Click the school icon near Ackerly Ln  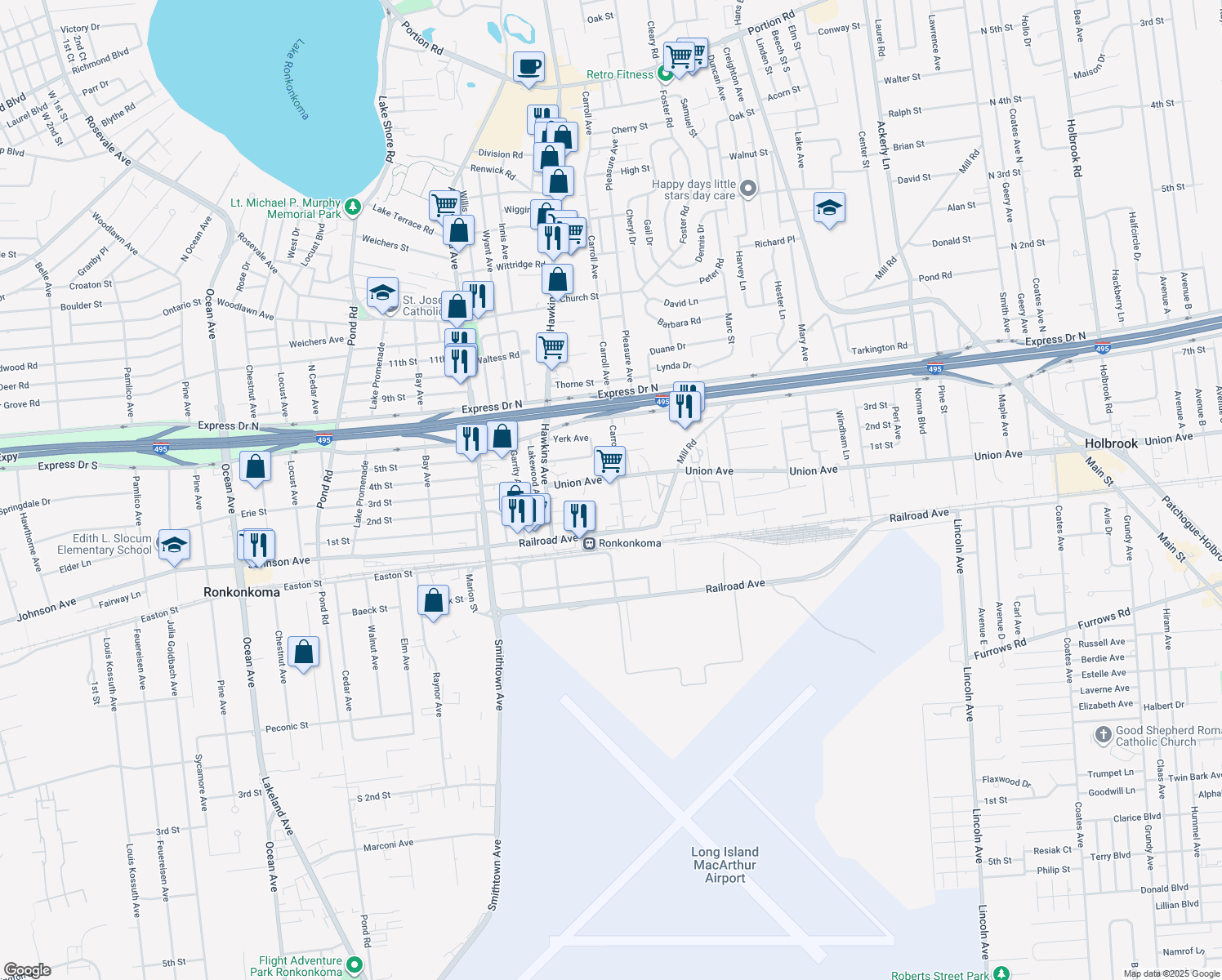[829, 208]
